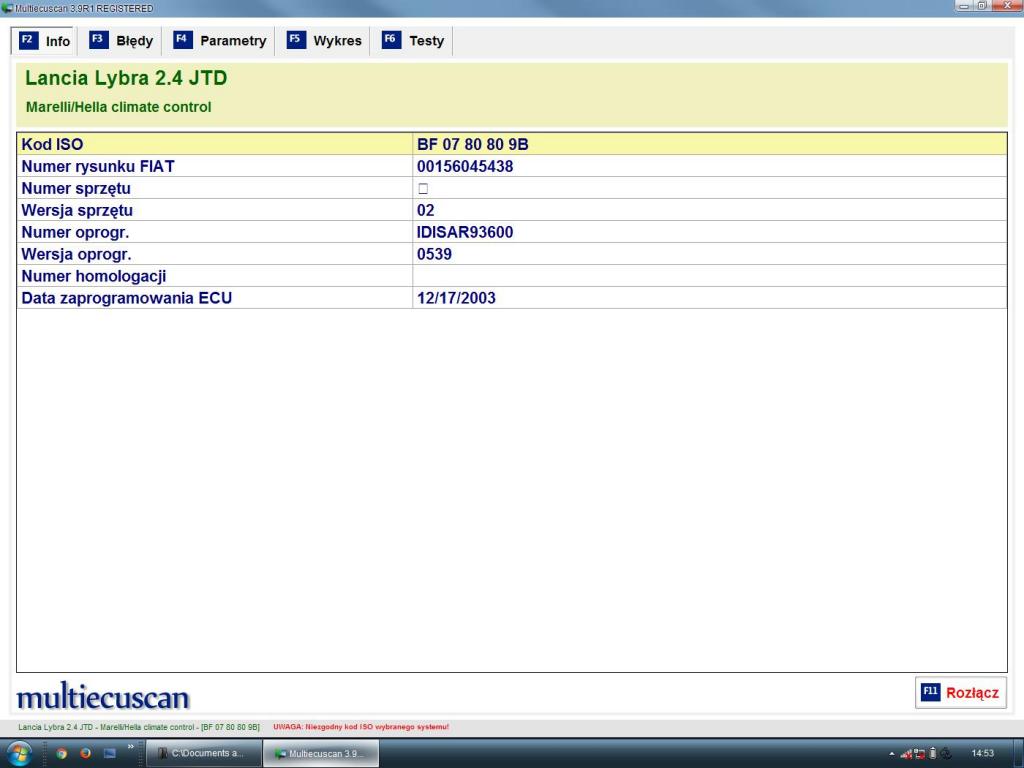Click the Show desktop quick launch icon

click(x=110, y=753)
